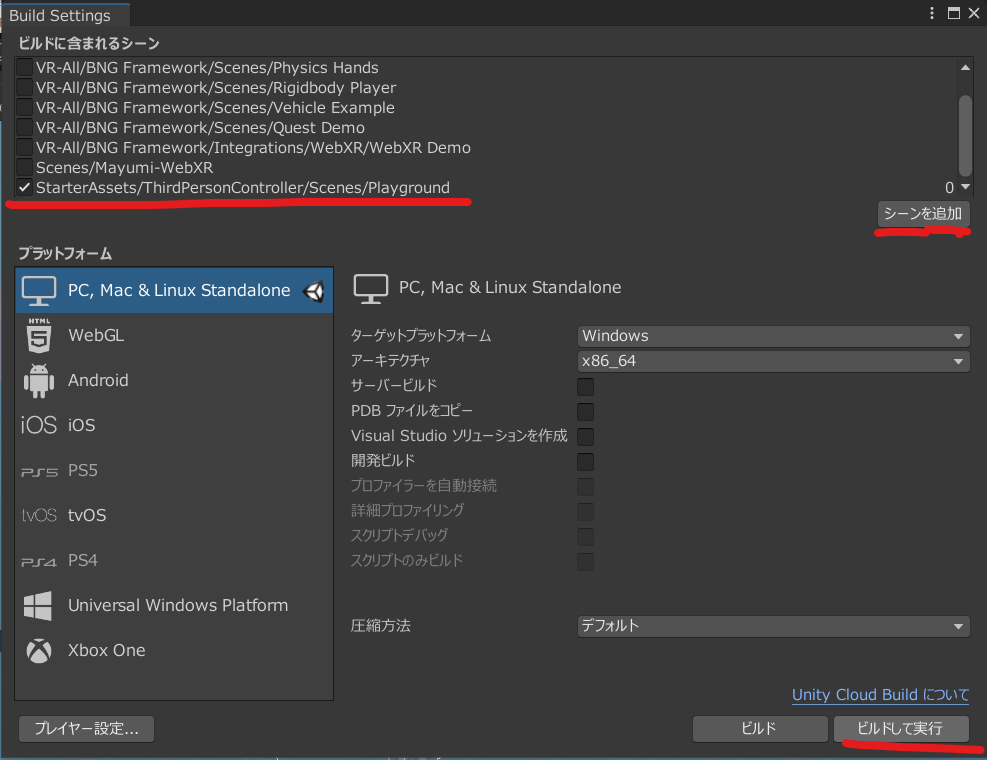This screenshot has height=760, width=987.
Task: Select iOS in the platform list
Action: point(174,425)
